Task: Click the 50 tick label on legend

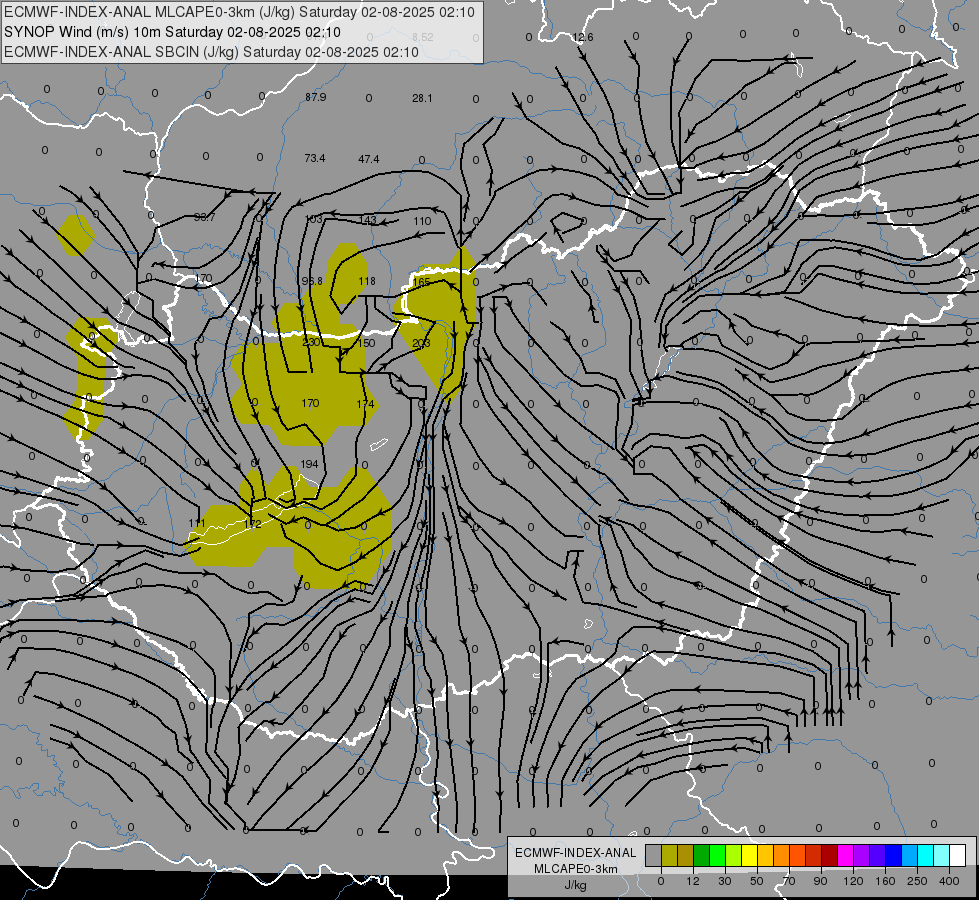Action: click(757, 881)
